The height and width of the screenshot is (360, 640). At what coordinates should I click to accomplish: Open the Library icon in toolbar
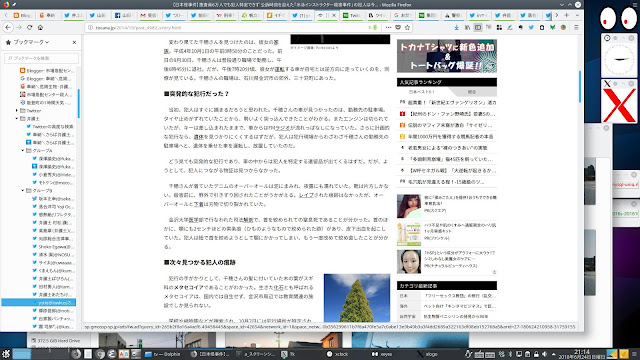point(467,27)
